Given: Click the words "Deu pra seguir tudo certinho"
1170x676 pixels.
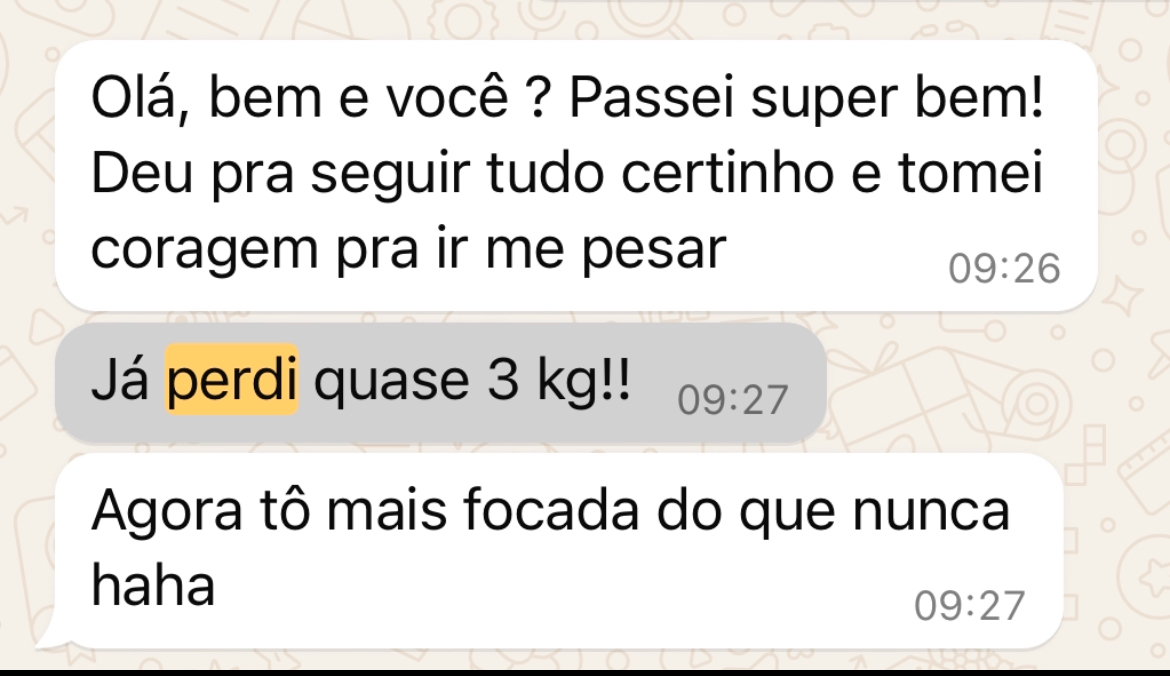Looking at the screenshot, I should [x=463, y=175].
